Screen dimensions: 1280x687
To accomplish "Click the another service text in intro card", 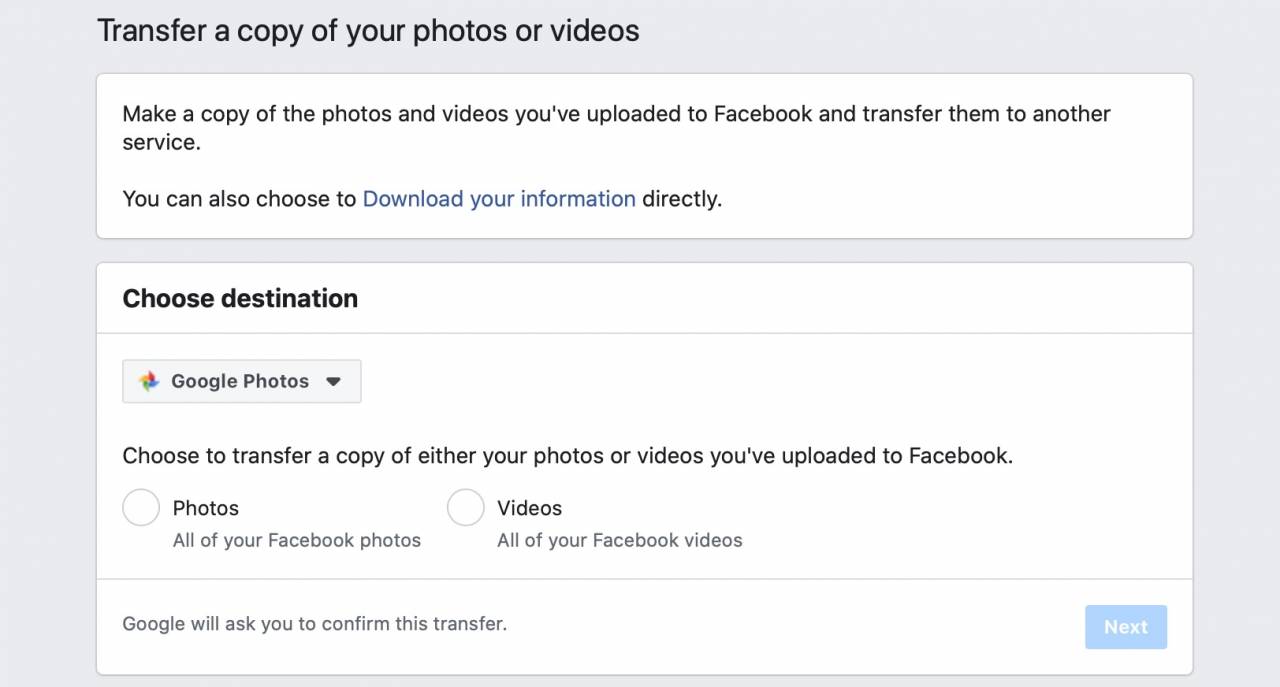I will (617, 128).
